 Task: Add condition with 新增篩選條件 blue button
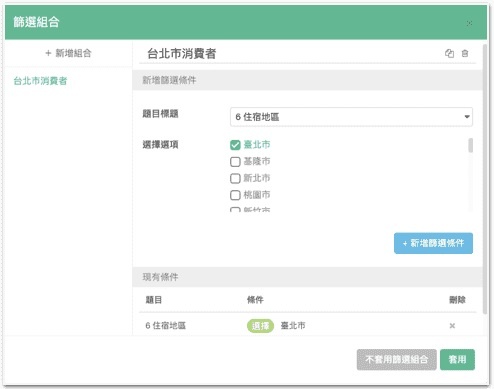pyautogui.click(x=433, y=243)
